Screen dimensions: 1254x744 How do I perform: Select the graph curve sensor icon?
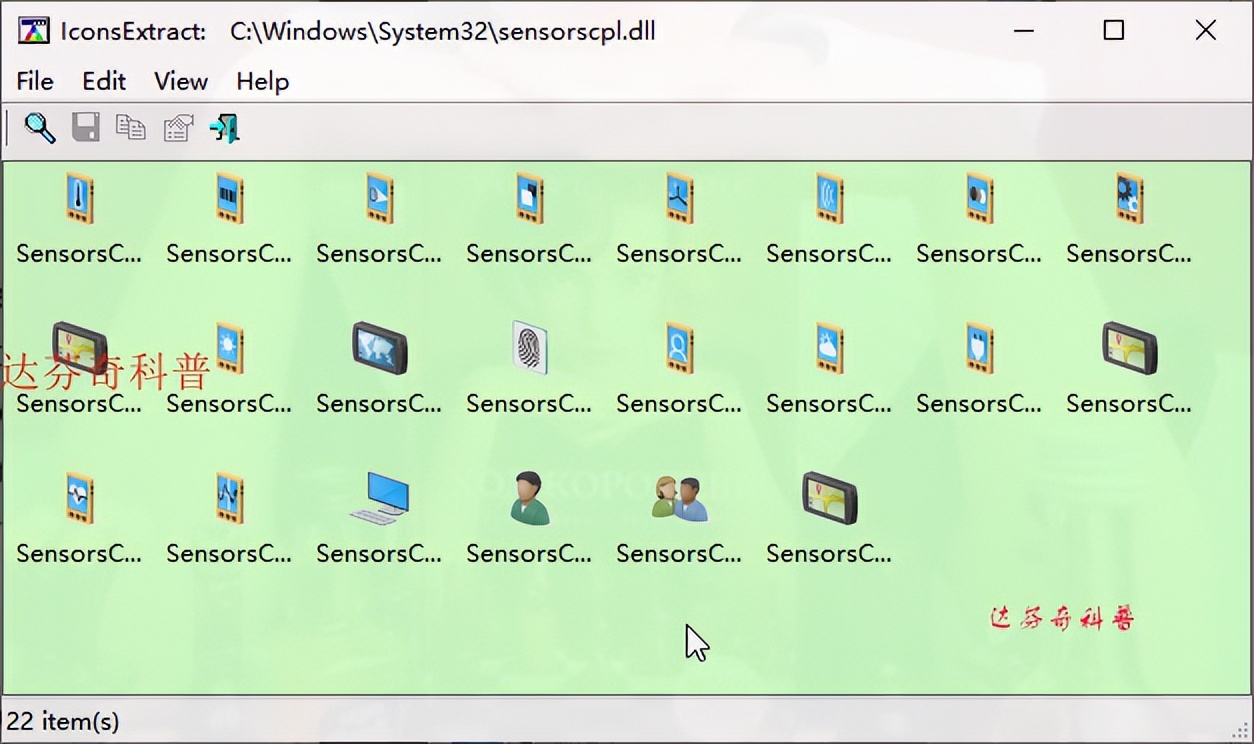pyautogui.click(x=229, y=498)
